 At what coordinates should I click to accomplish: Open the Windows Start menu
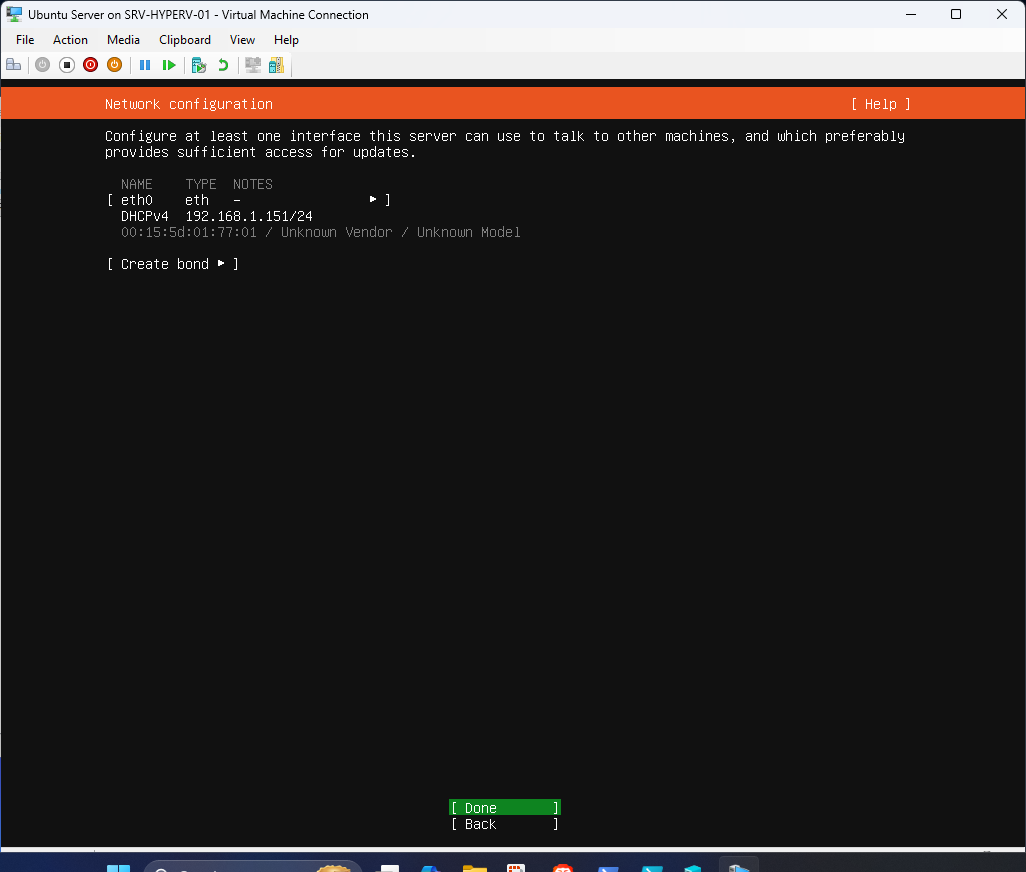pyautogui.click(x=119, y=866)
